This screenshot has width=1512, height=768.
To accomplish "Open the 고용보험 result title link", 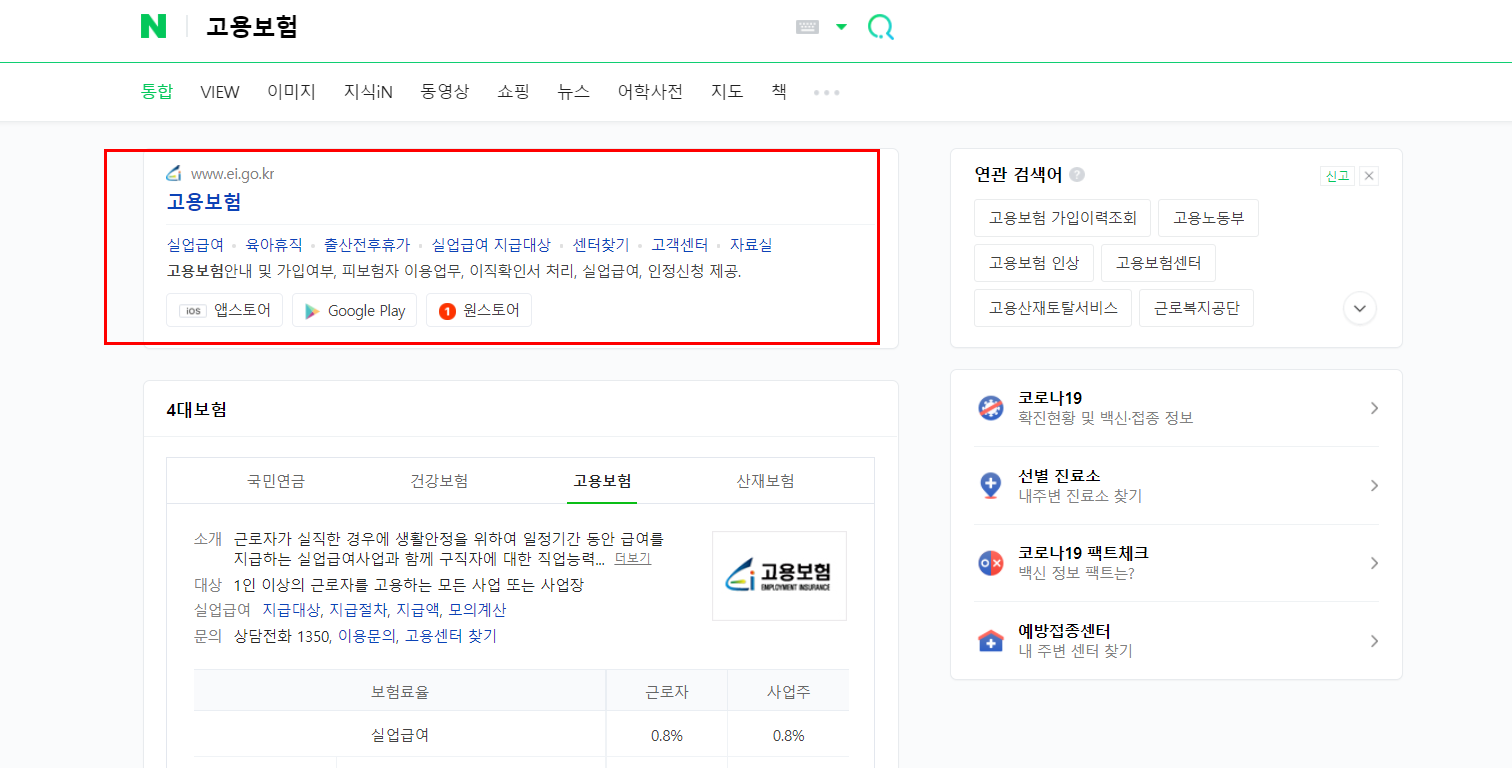I will (204, 202).
